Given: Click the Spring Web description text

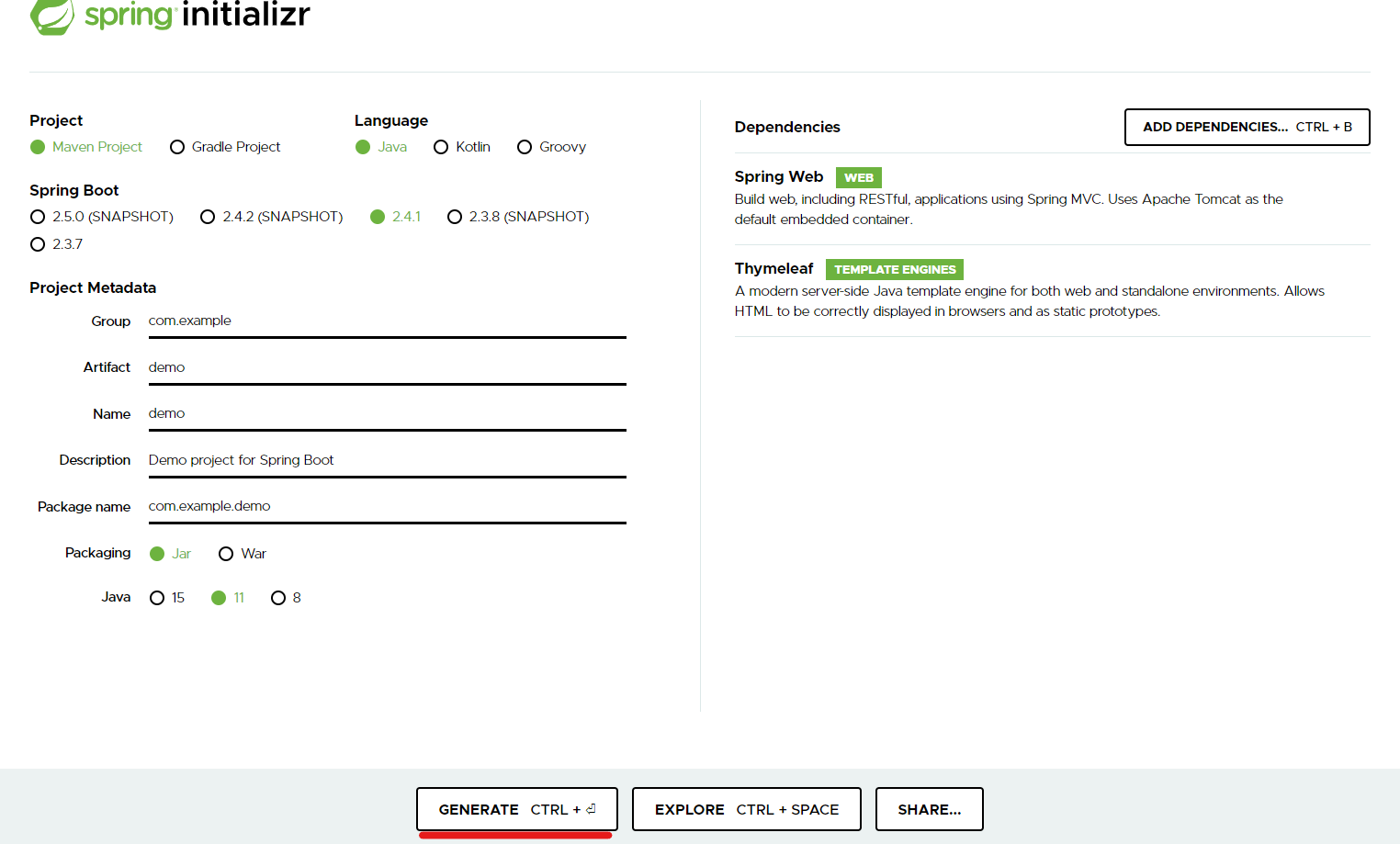Looking at the screenshot, I should click(x=1009, y=209).
